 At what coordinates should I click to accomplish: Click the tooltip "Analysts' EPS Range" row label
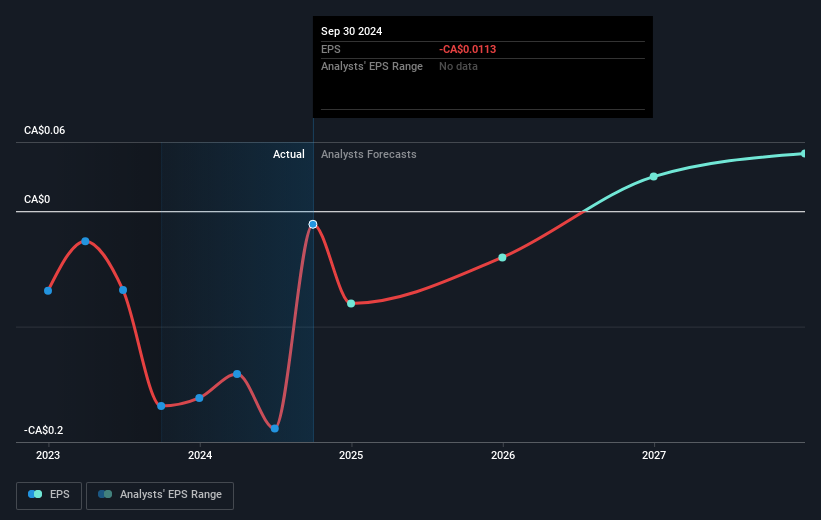[x=372, y=67]
